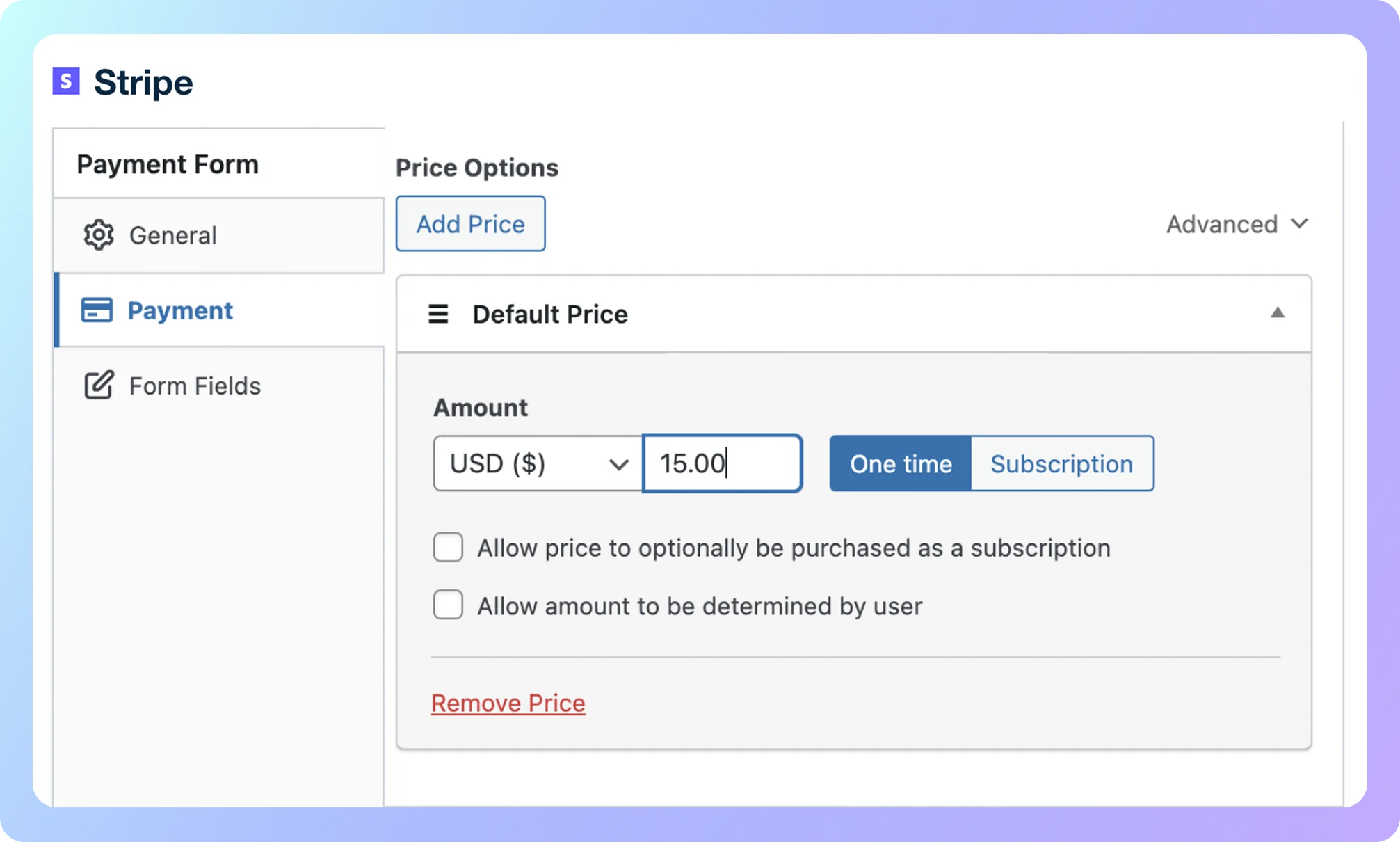Collapse the Default Price panel arrow
This screenshot has width=1400, height=842.
point(1278,313)
